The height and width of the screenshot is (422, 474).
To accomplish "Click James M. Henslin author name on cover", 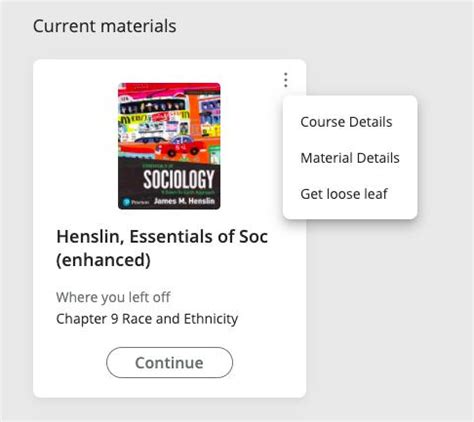I will click(184, 201).
